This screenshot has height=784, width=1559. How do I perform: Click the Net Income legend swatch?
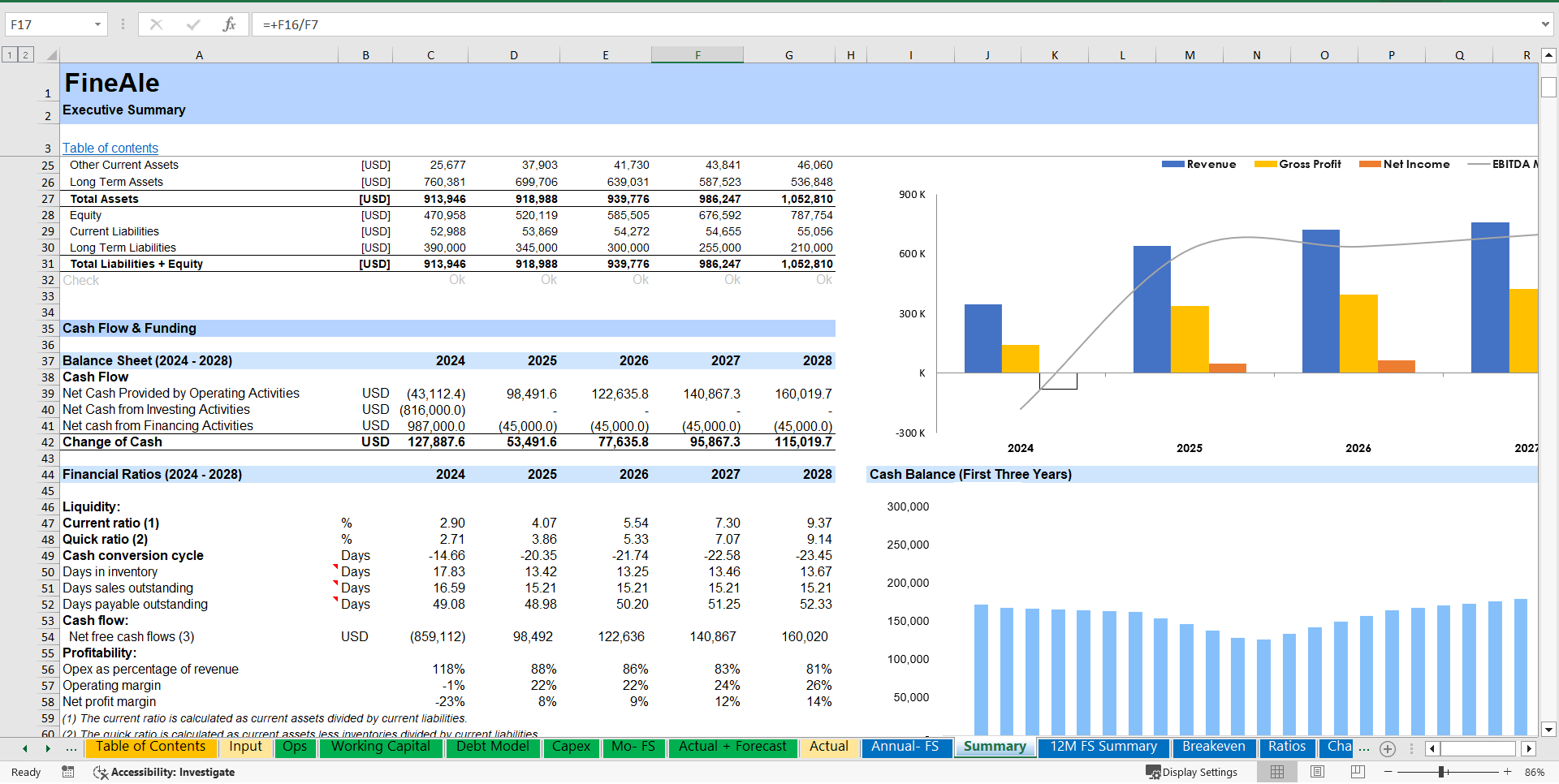[1370, 164]
